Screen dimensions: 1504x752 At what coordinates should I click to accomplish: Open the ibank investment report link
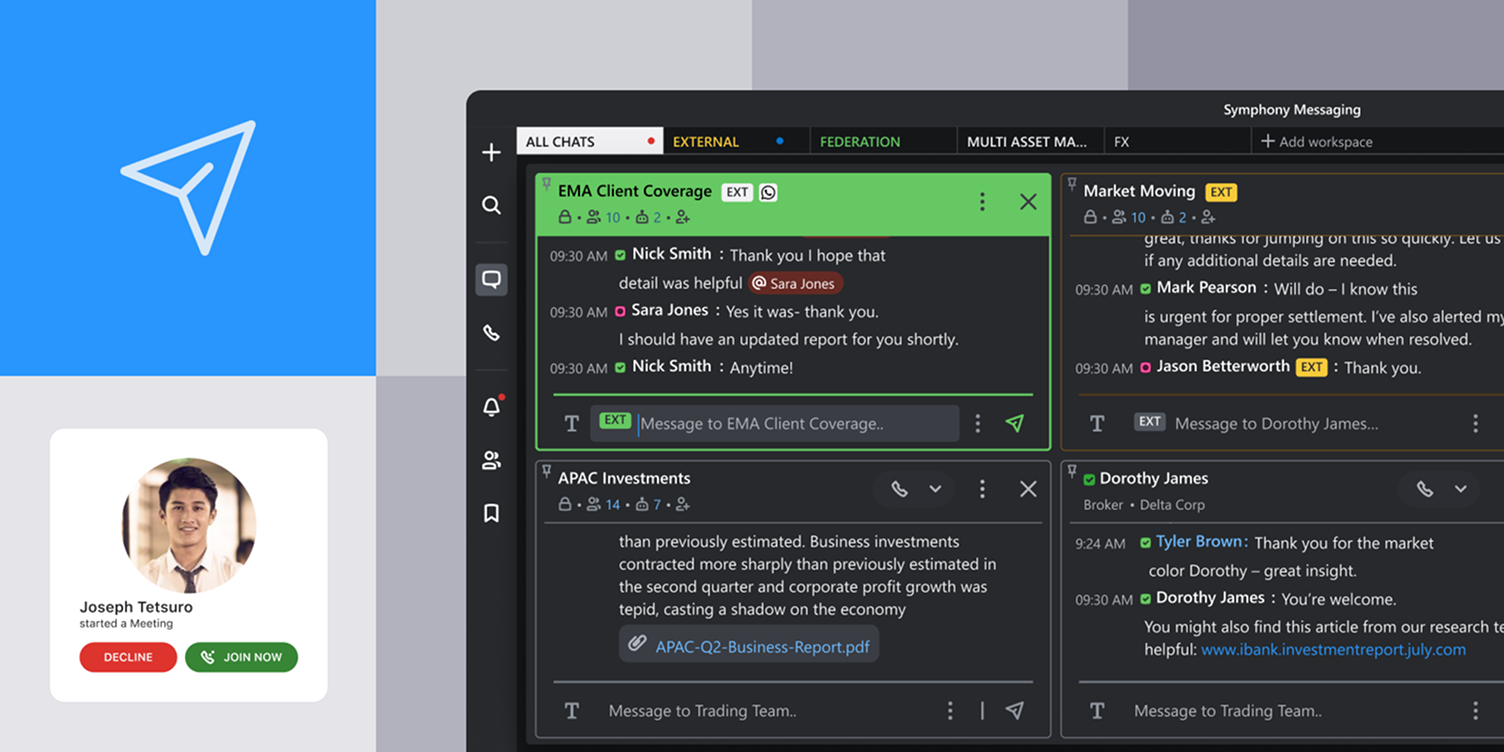coord(1332,649)
